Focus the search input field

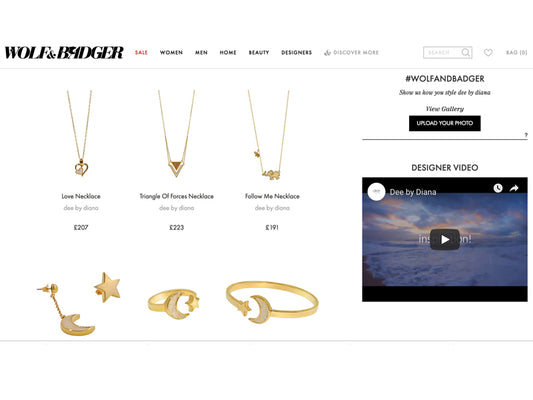(442, 52)
